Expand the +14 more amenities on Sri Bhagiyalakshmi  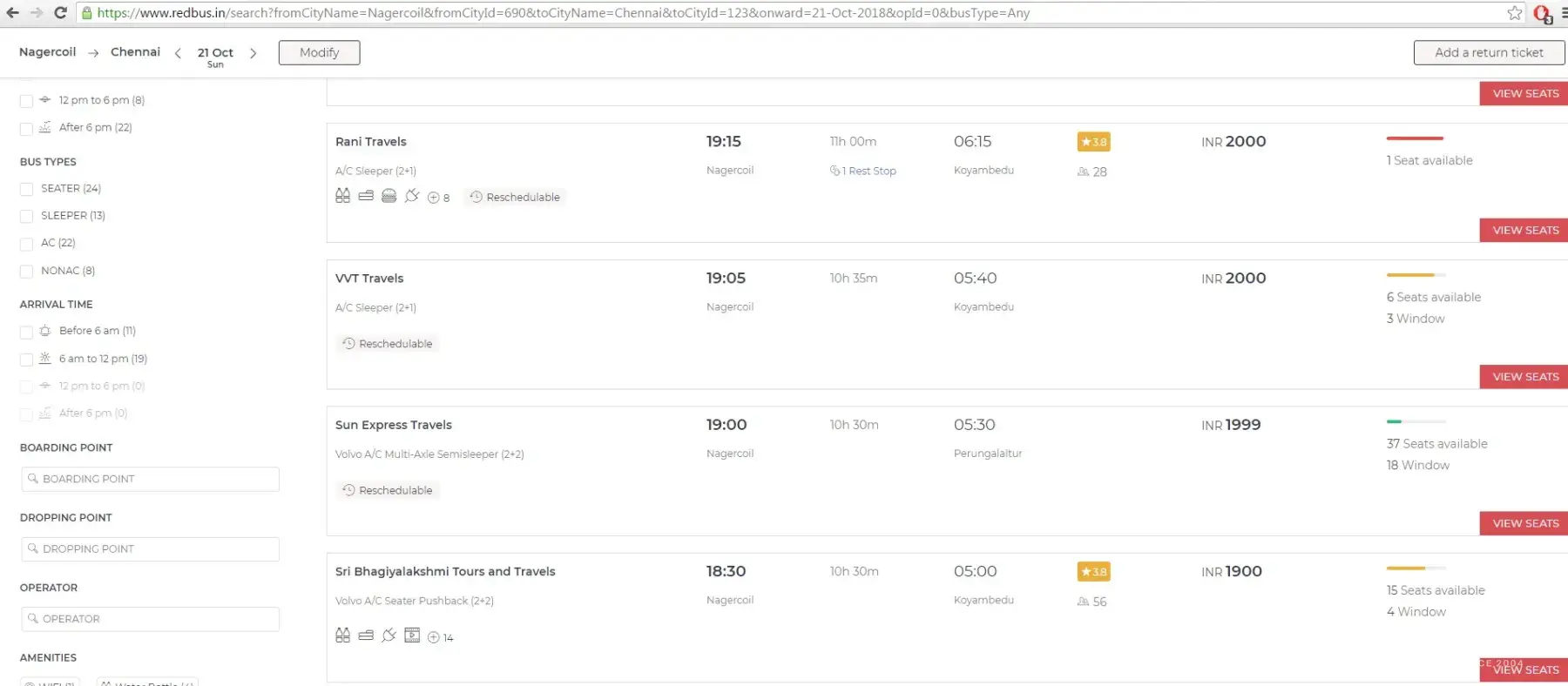pos(441,637)
